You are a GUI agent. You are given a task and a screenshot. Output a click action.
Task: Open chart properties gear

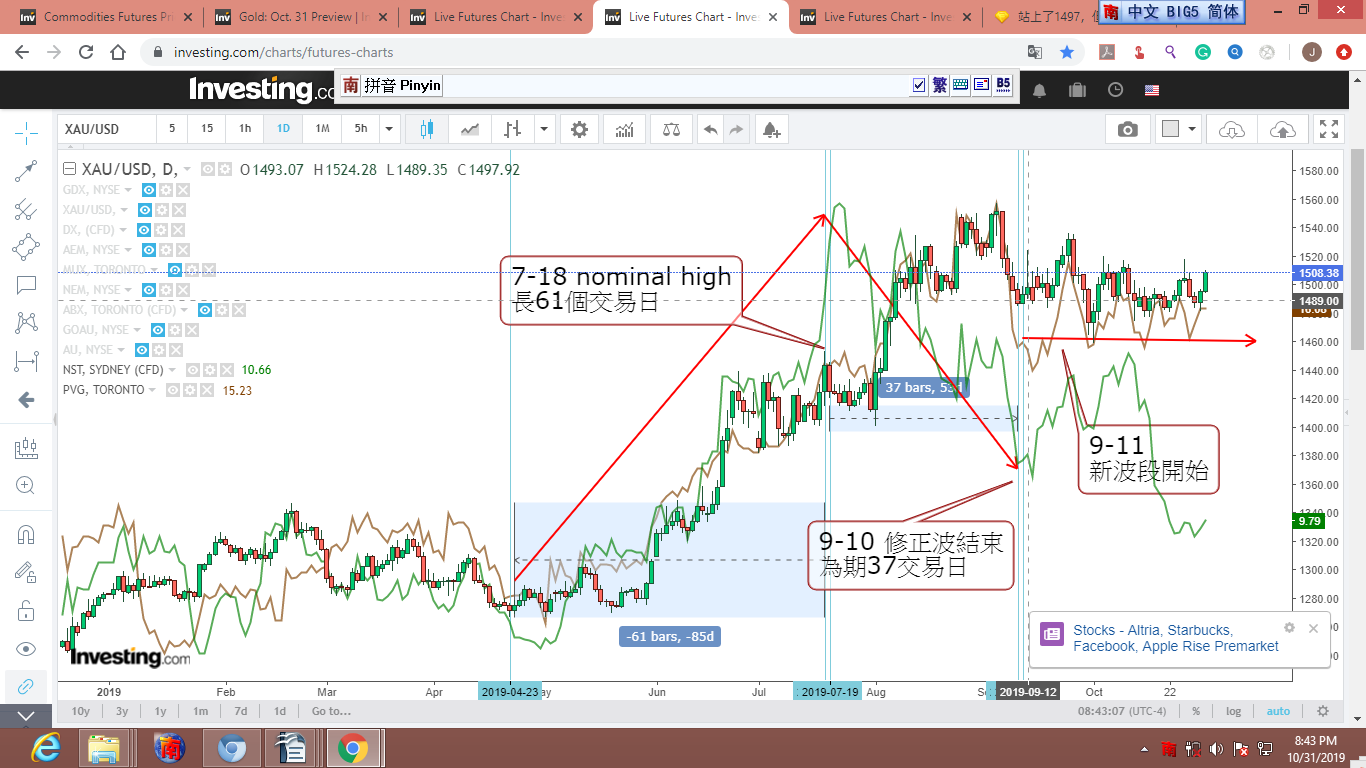(x=580, y=129)
